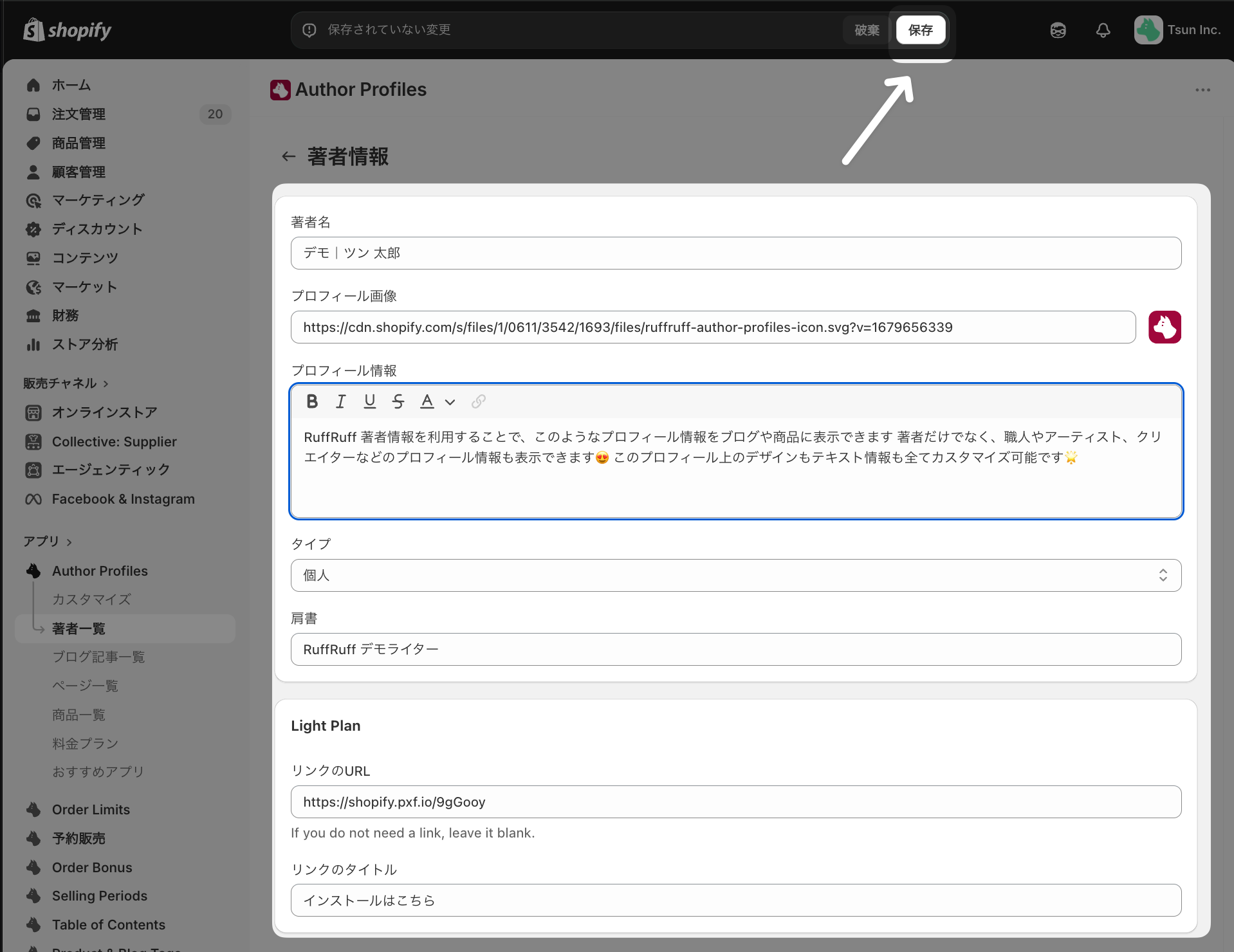Click Facebook & Instagram meta icon
Image resolution: width=1234 pixels, height=952 pixels.
[x=33, y=499]
